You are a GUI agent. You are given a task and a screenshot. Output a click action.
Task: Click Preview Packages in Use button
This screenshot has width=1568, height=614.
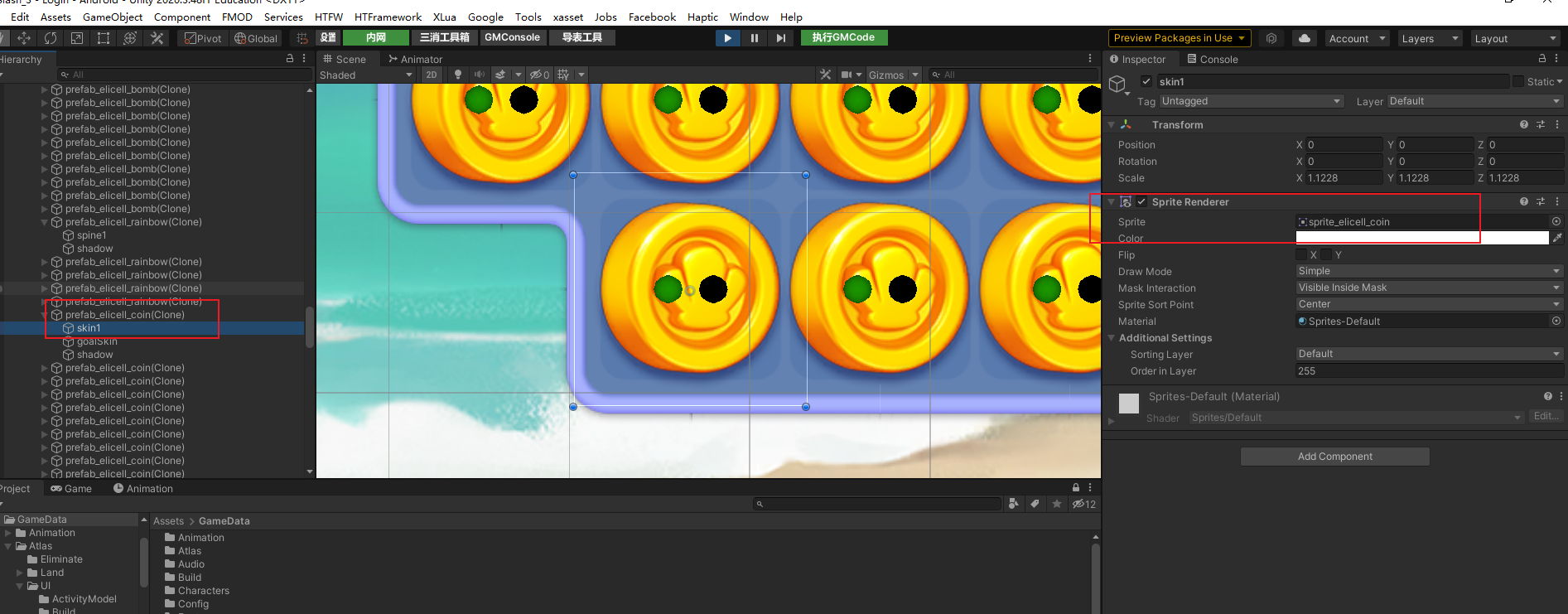(x=1180, y=38)
